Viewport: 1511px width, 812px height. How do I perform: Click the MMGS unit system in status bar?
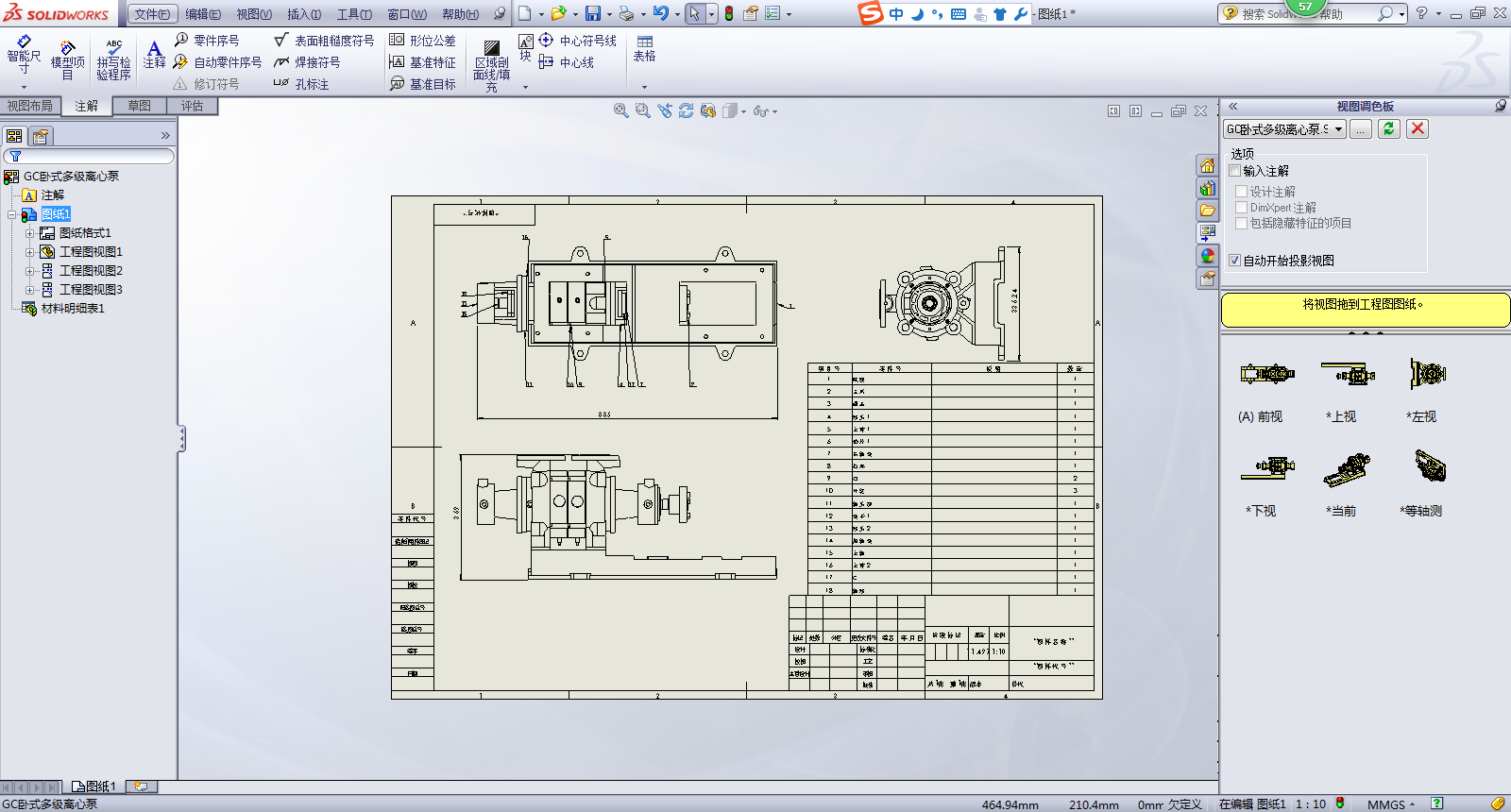[x=1385, y=804]
